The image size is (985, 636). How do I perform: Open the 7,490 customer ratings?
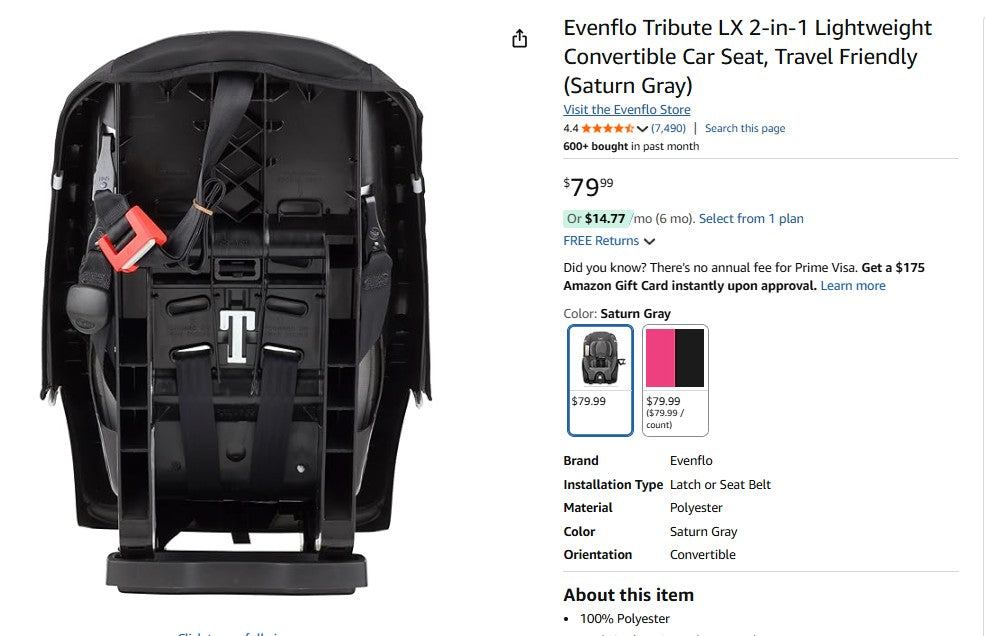click(669, 128)
